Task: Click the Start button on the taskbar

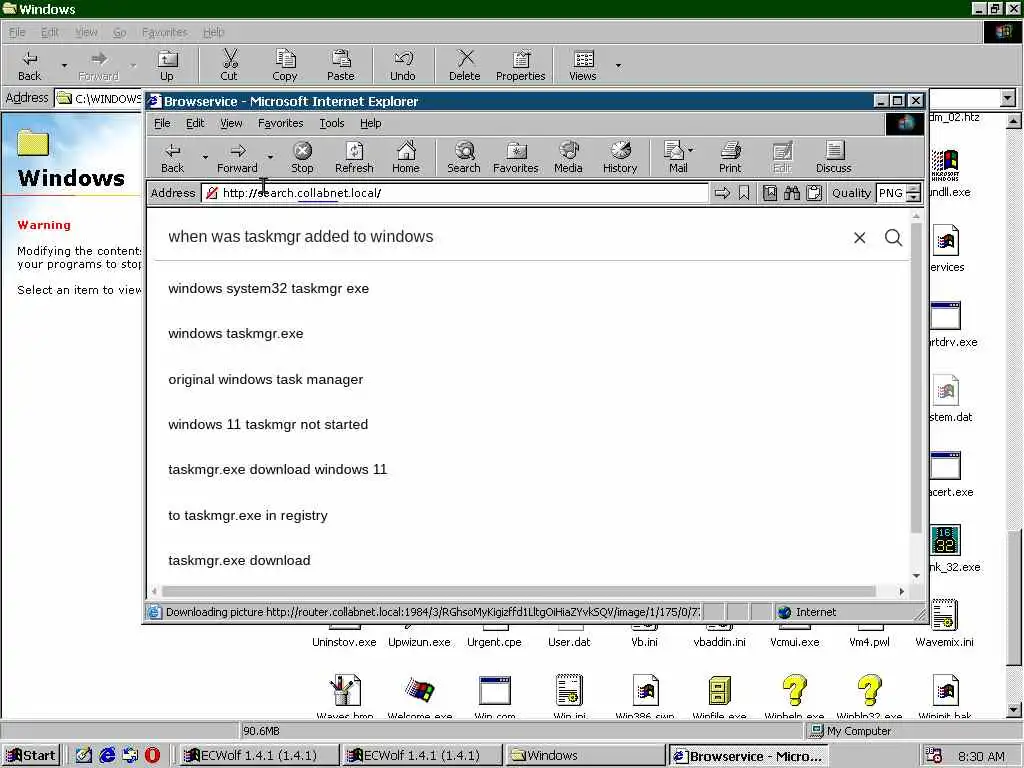Action: 31,755
